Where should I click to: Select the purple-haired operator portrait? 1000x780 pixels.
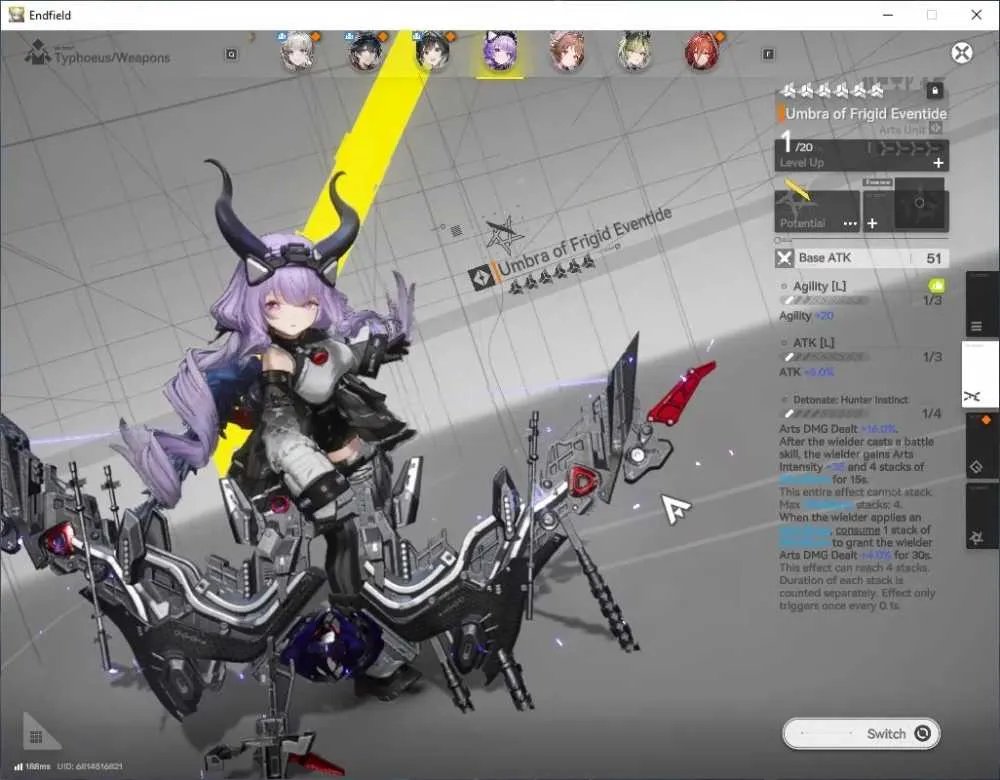point(500,52)
